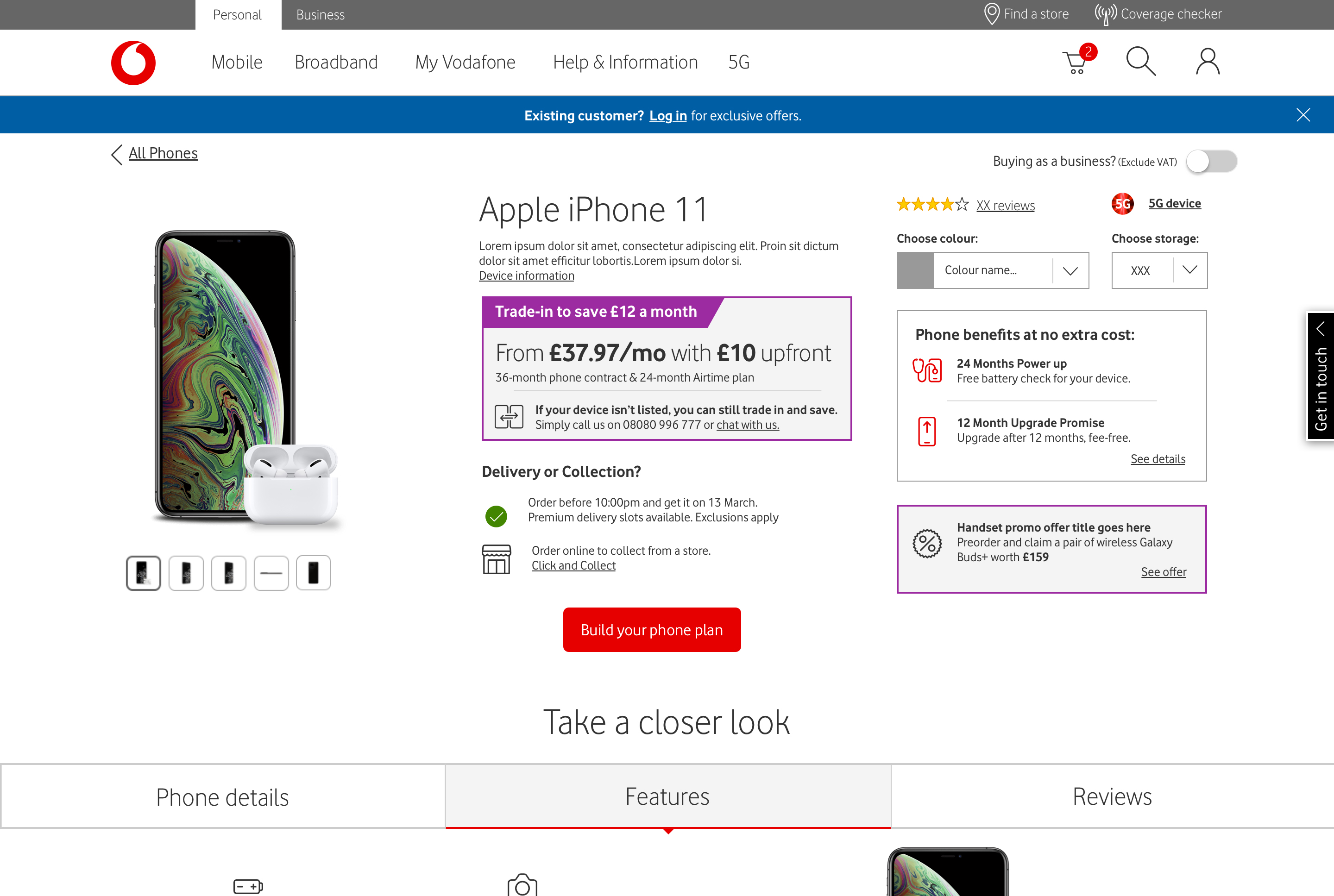Click the back chevron beside All Phones
Screen dimensions: 1334x896
click(117, 154)
